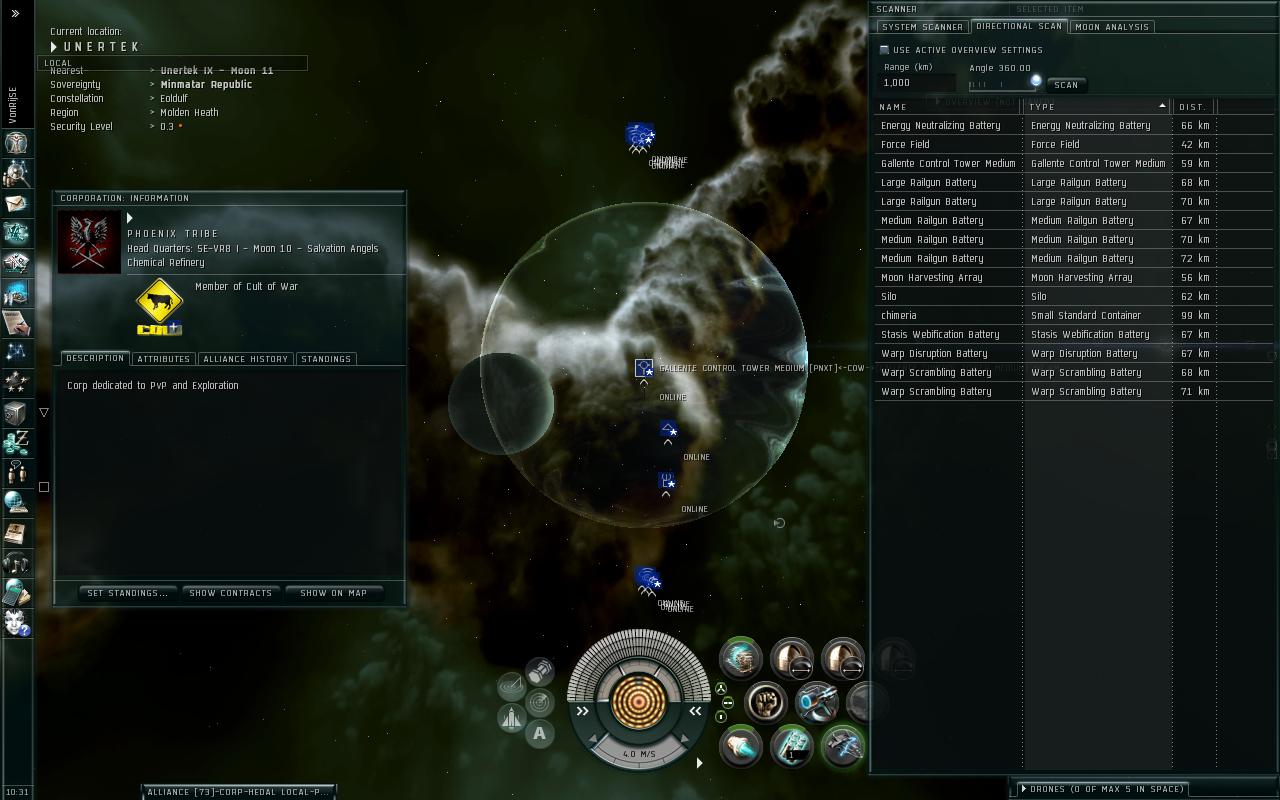Open the Corporation stars icon in the Neocom
1280x800 pixels.
tap(16, 382)
